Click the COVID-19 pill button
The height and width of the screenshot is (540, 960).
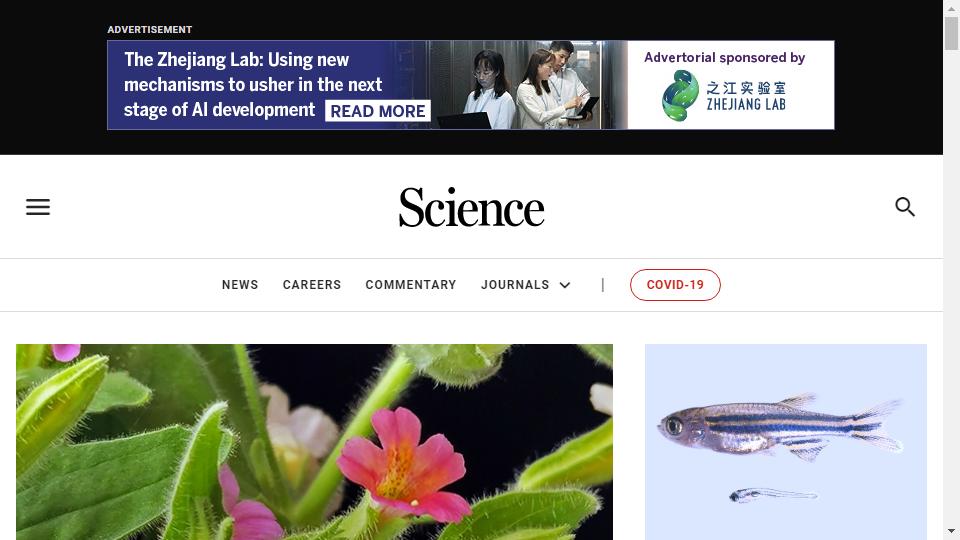coord(675,285)
